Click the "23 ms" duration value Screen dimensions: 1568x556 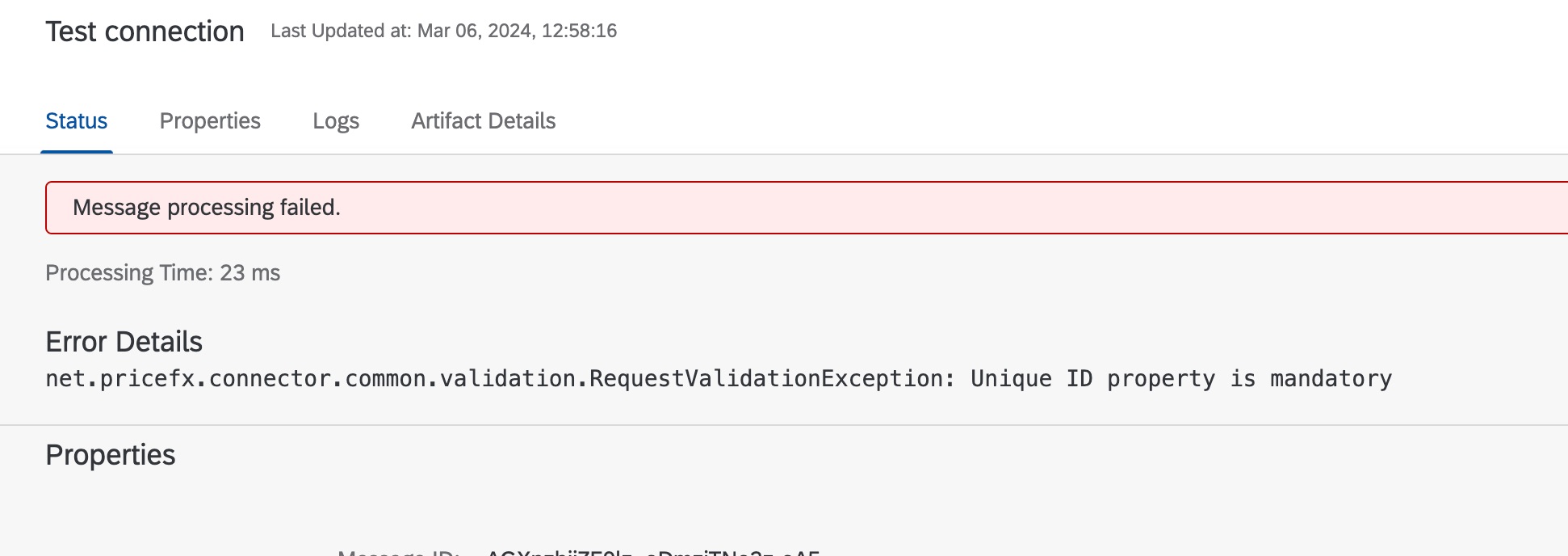click(250, 273)
